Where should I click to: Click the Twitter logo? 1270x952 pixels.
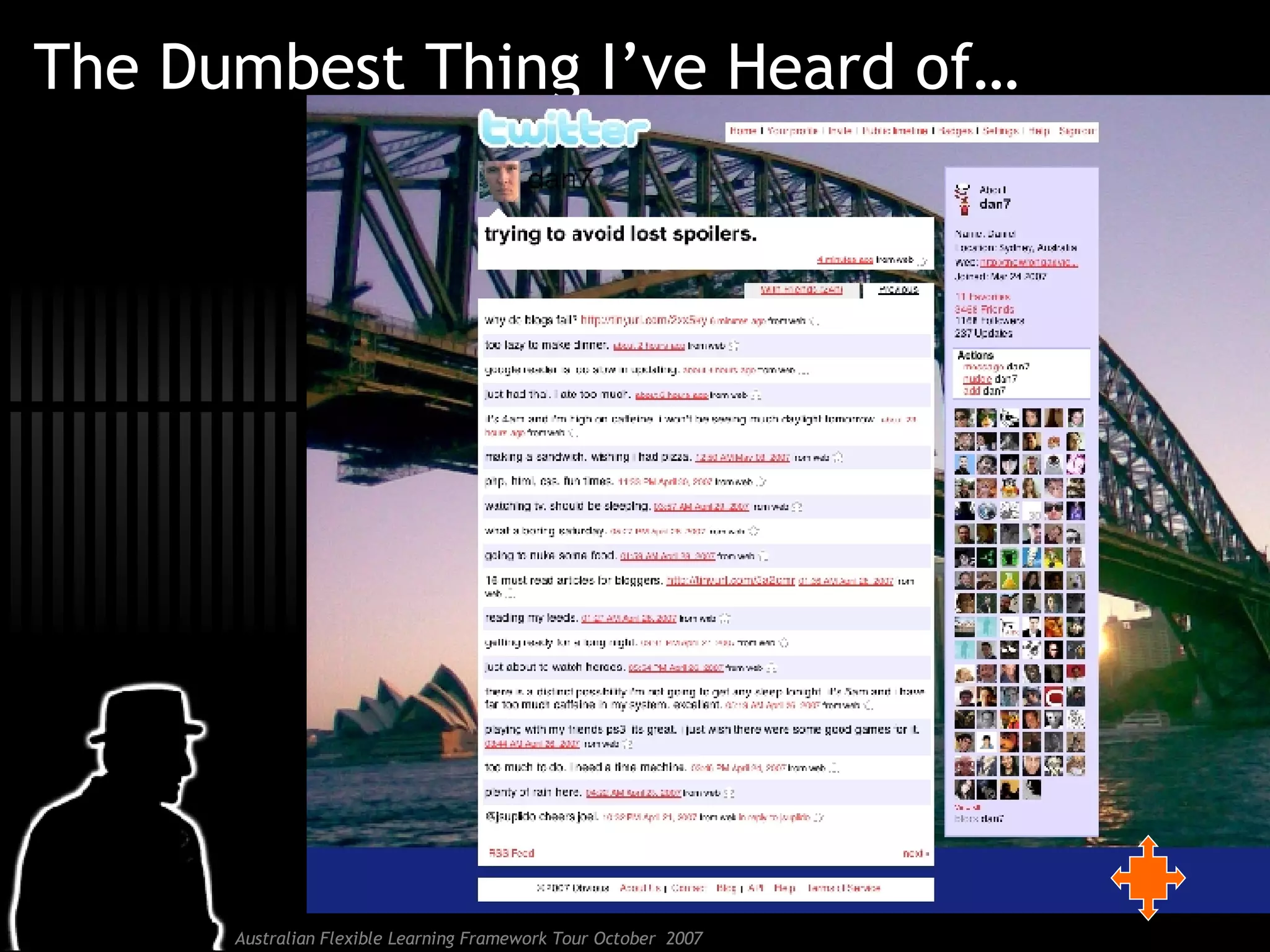pos(563,129)
